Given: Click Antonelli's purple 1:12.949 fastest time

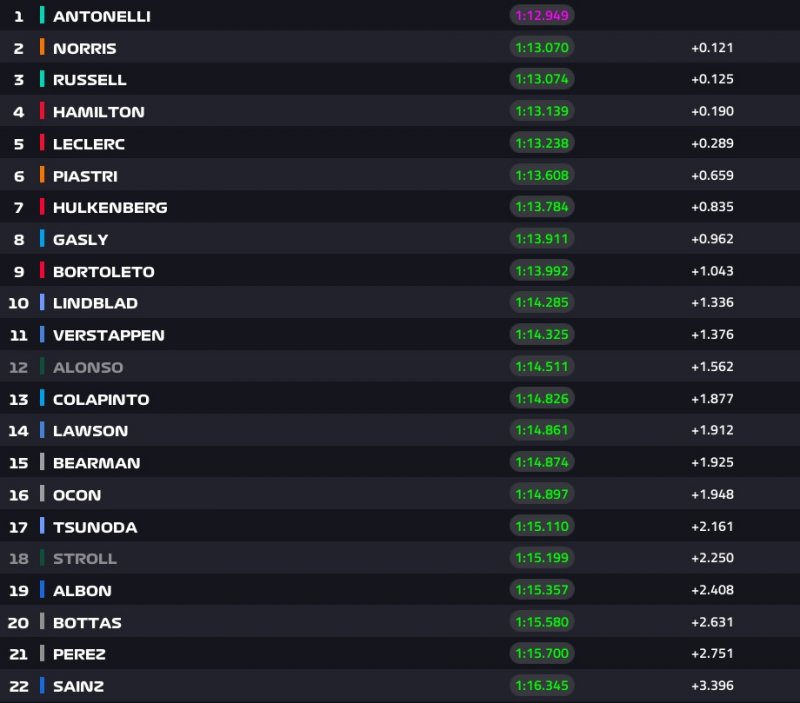Looking at the screenshot, I should (x=542, y=15).
